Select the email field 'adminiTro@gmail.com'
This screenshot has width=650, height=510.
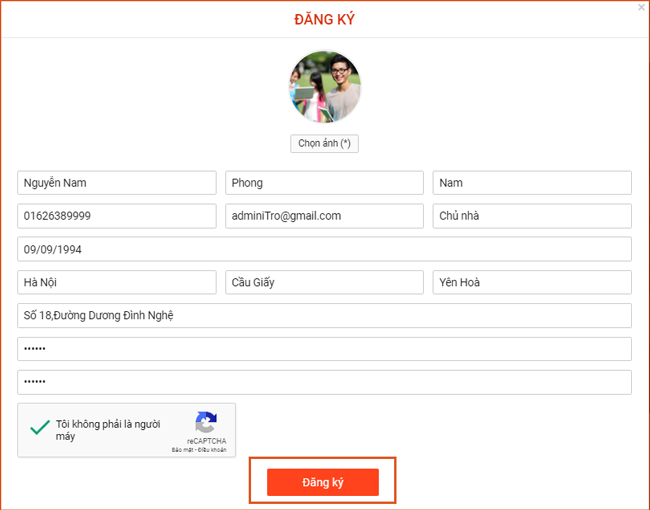(x=324, y=216)
